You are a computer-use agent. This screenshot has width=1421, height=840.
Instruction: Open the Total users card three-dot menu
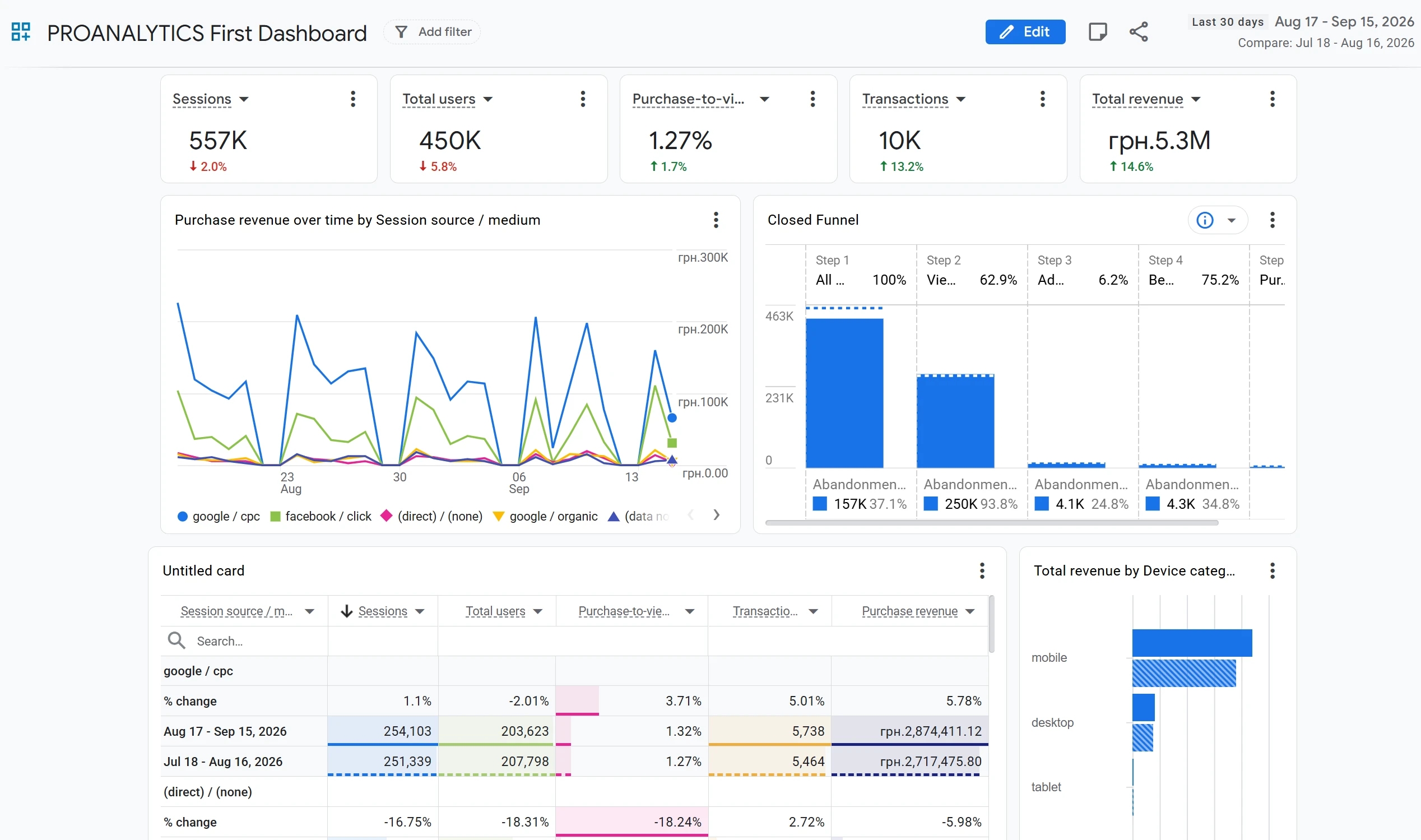[x=583, y=99]
